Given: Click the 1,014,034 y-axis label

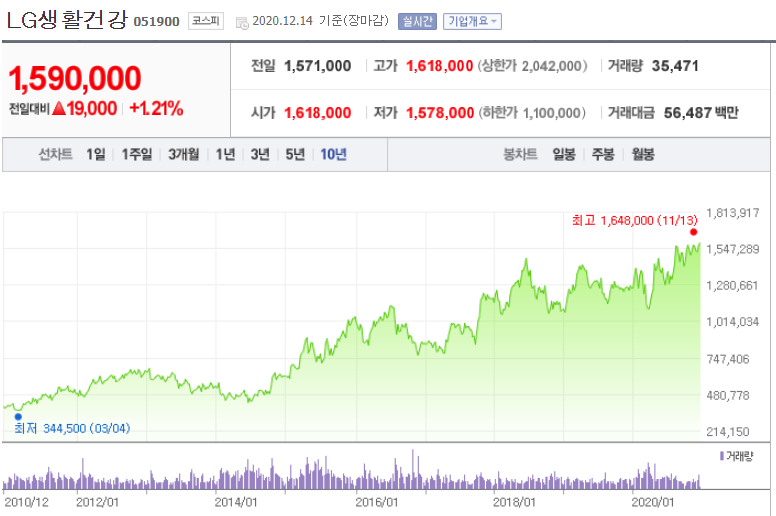Looking at the screenshot, I should point(732,322).
